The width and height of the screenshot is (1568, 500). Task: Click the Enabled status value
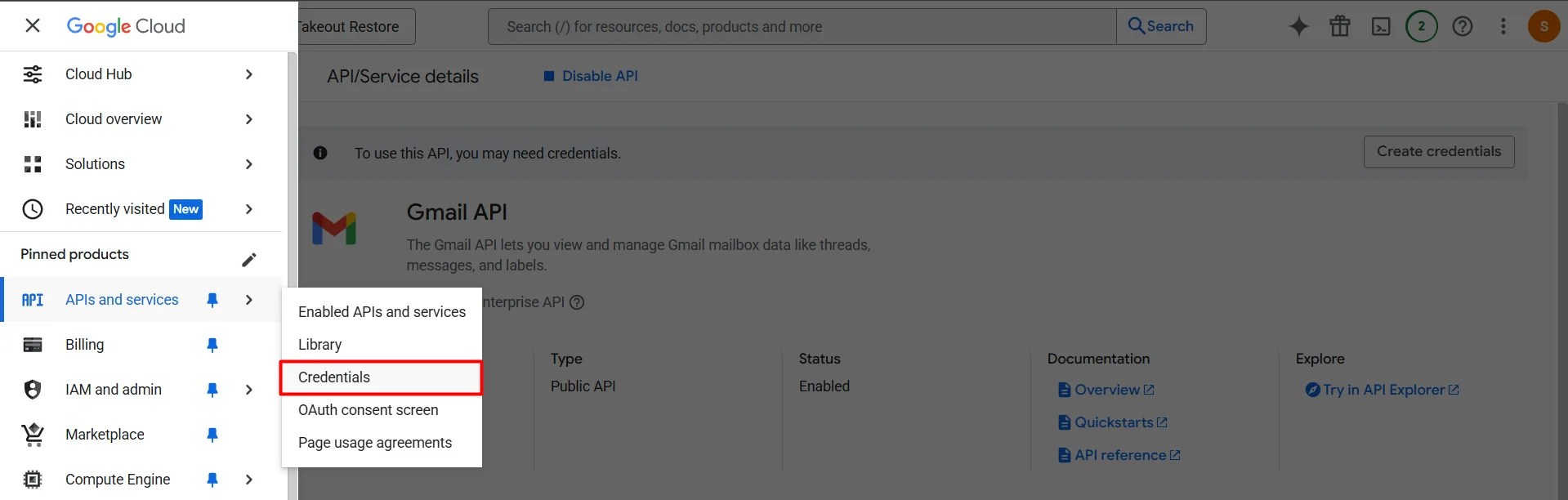point(824,386)
